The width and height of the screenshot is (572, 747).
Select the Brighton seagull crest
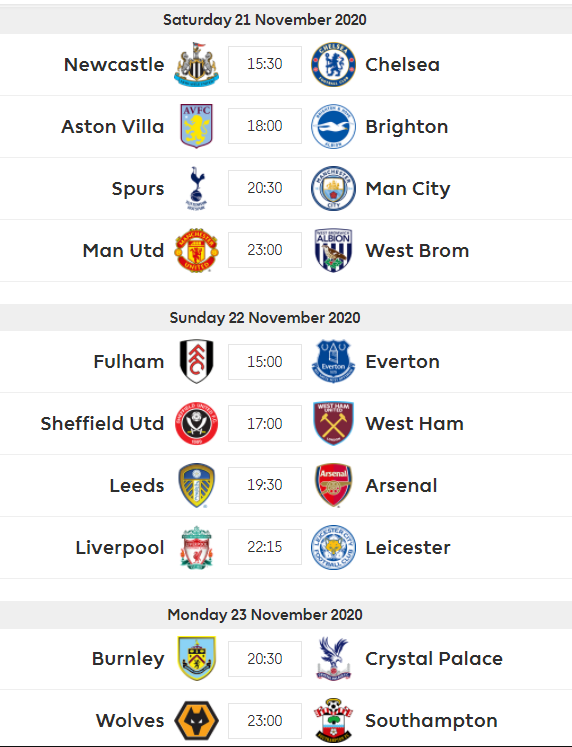point(333,126)
